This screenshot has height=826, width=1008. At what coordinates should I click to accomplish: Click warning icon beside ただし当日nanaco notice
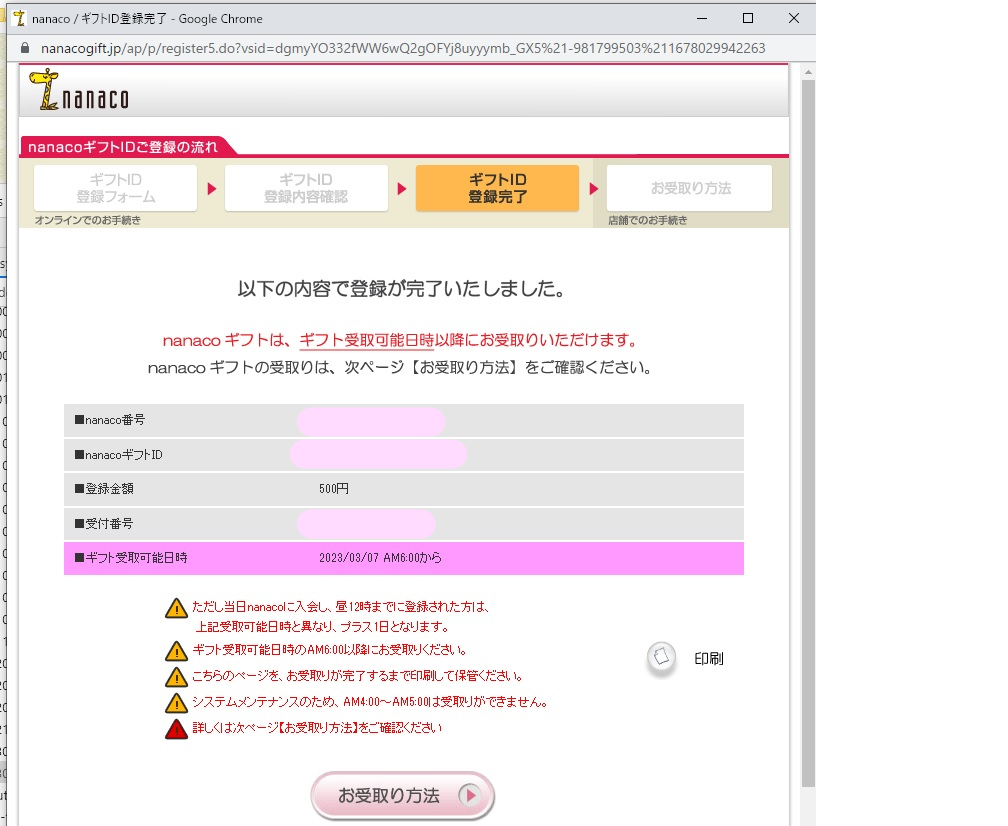coord(176,607)
